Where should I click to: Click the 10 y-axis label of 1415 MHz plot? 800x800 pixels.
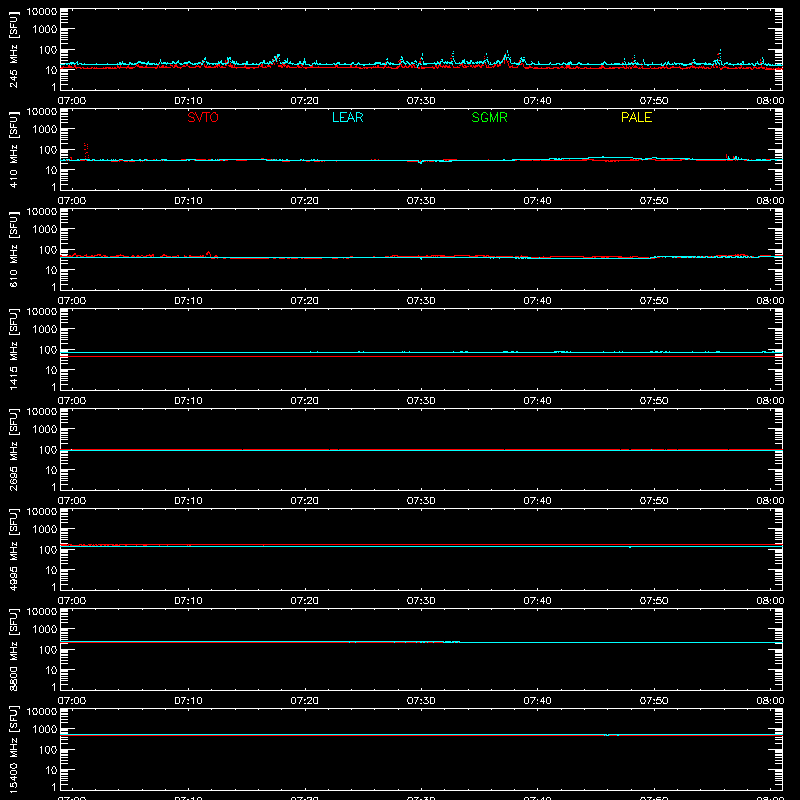coord(52,370)
